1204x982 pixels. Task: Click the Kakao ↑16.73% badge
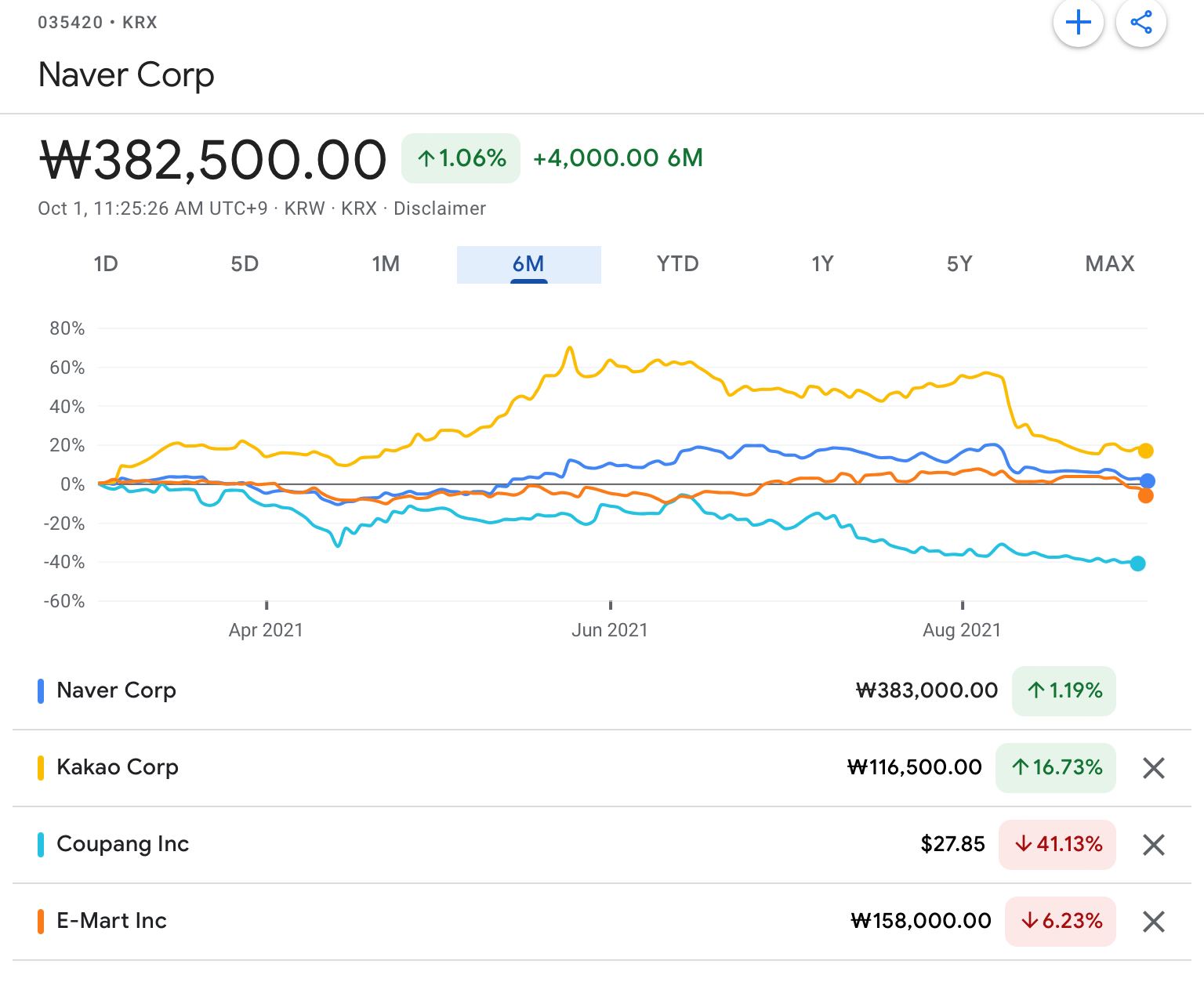pos(1056,767)
